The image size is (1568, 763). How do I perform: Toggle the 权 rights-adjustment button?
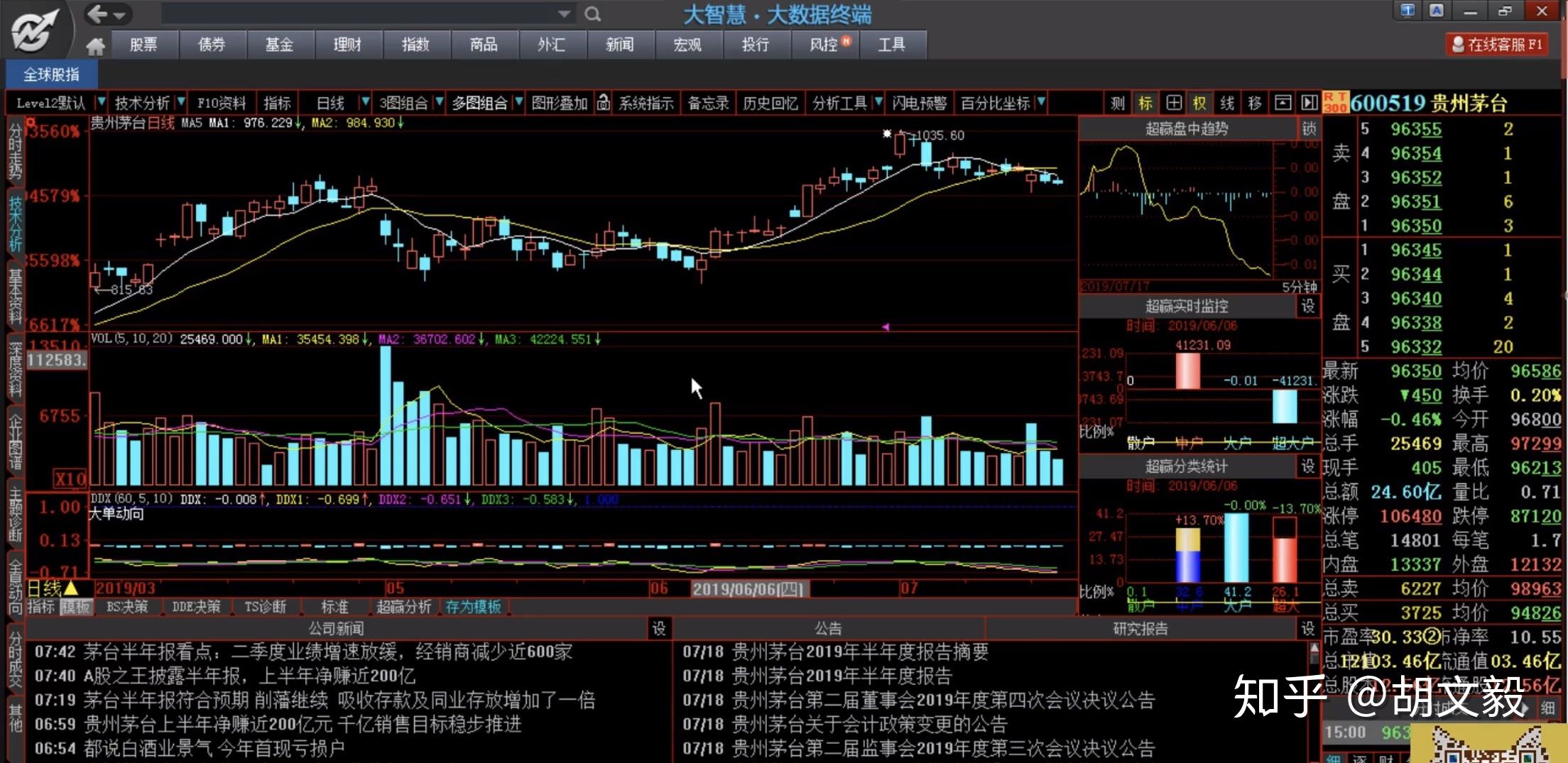pyautogui.click(x=1199, y=103)
